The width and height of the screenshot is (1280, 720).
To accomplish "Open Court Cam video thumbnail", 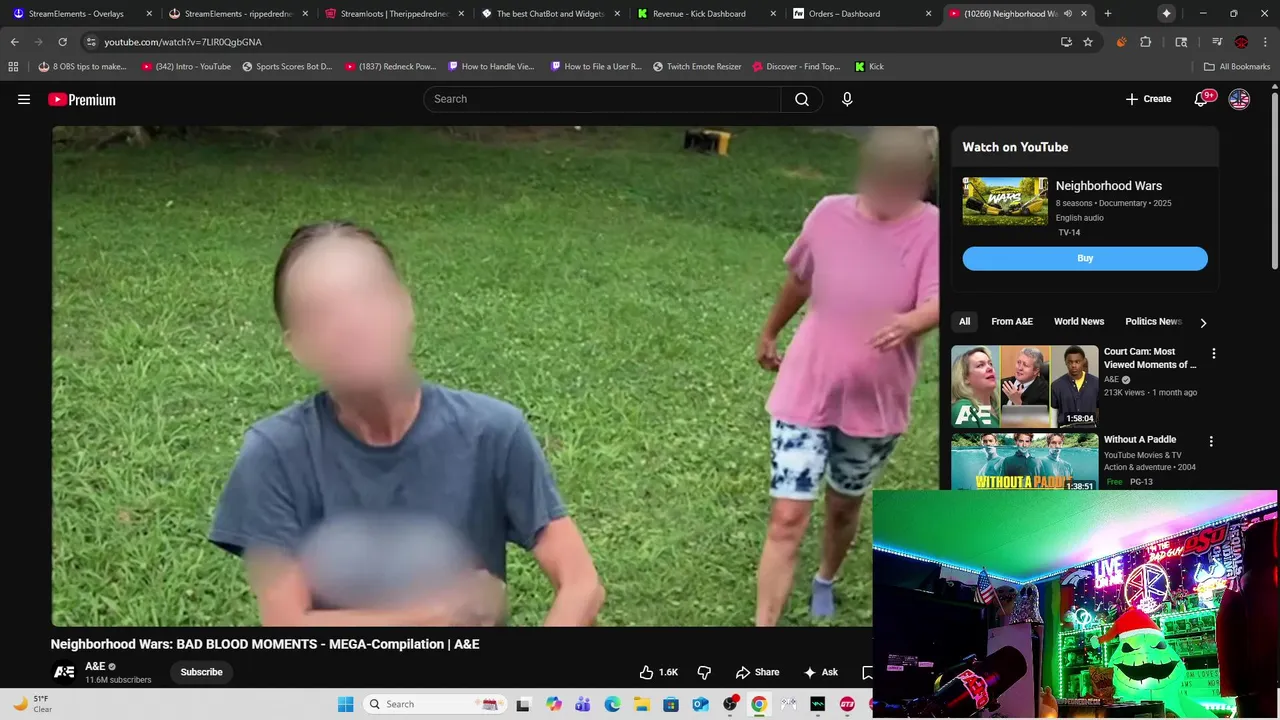I will pos(1024,387).
